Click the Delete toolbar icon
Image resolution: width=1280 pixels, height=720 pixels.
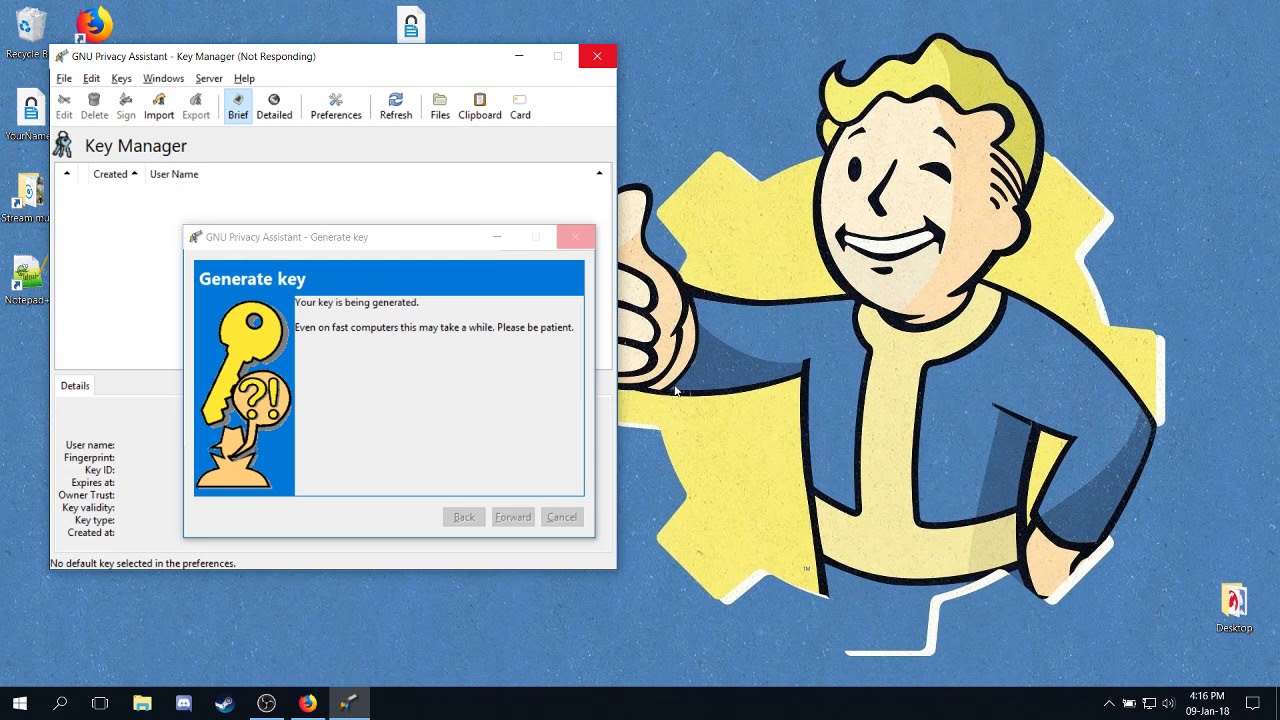coord(94,106)
